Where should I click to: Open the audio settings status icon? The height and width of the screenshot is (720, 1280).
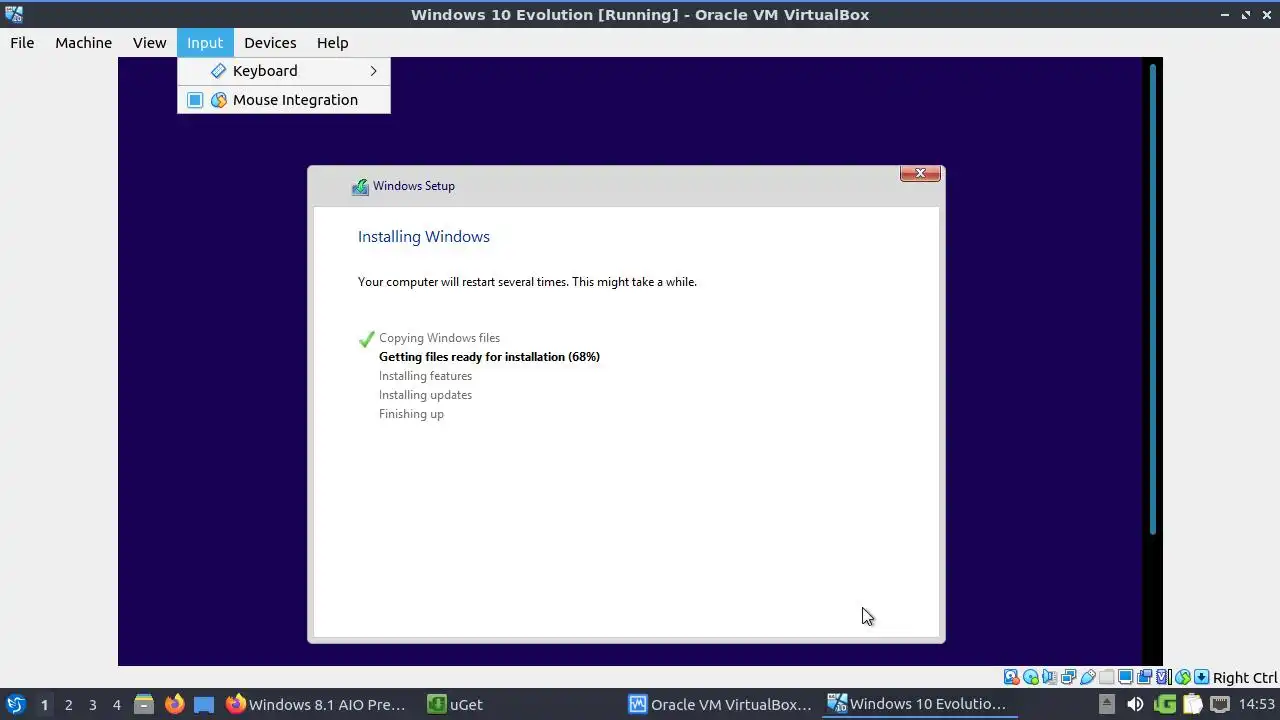pyautogui.click(x=1049, y=677)
